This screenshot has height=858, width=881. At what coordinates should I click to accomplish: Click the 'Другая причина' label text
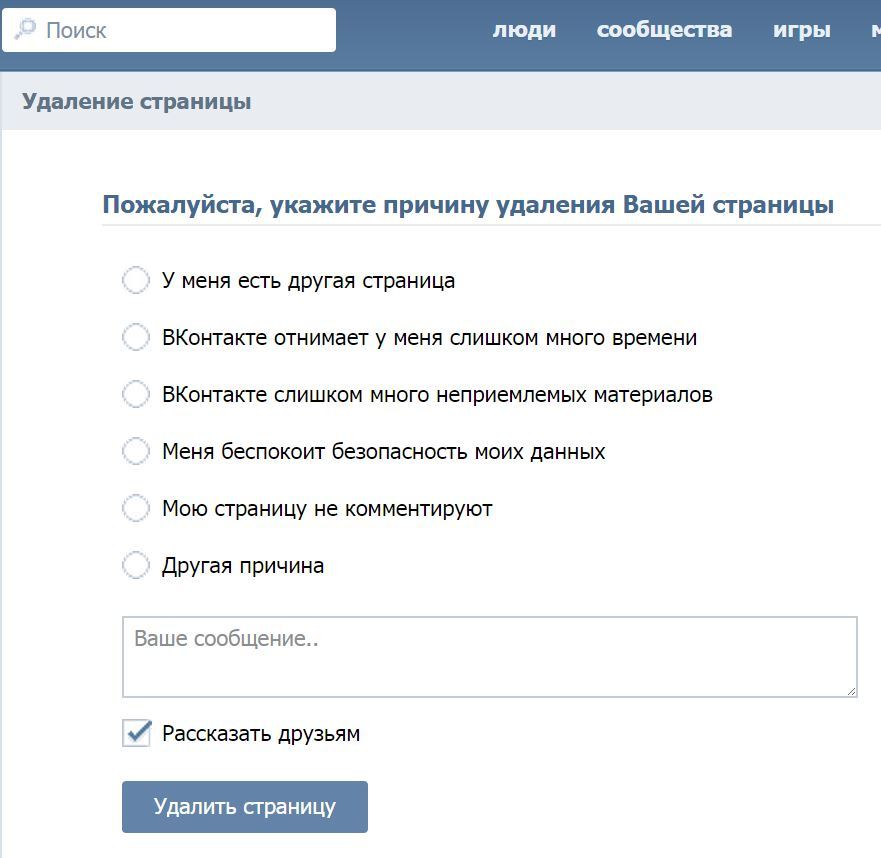coord(243,566)
